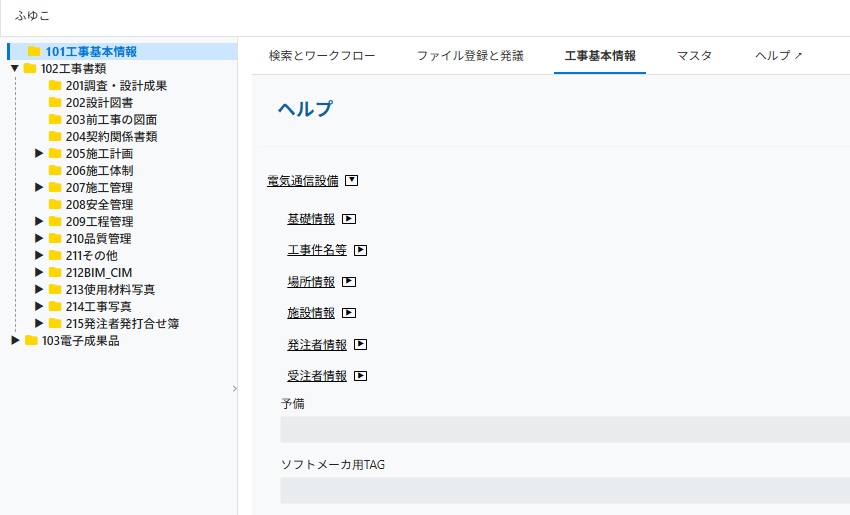Open the ヘルプ external link tab
850x515 pixels.
tap(778, 56)
